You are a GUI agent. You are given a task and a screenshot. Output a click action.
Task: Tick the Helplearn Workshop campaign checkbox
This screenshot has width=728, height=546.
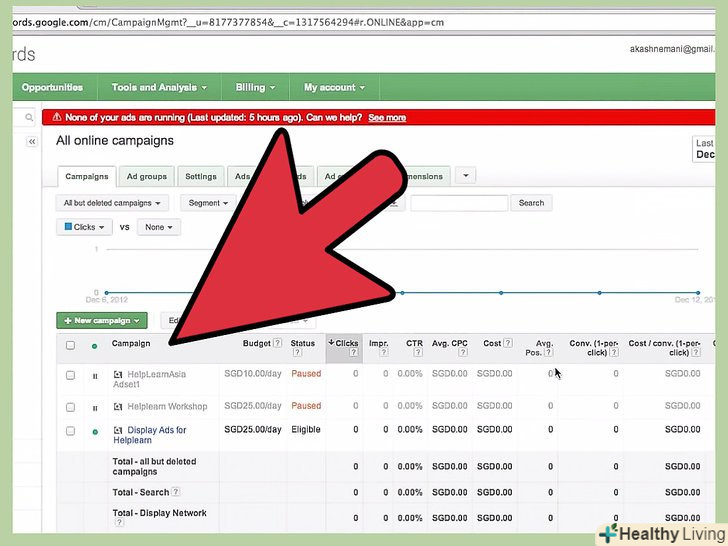(x=70, y=408)
